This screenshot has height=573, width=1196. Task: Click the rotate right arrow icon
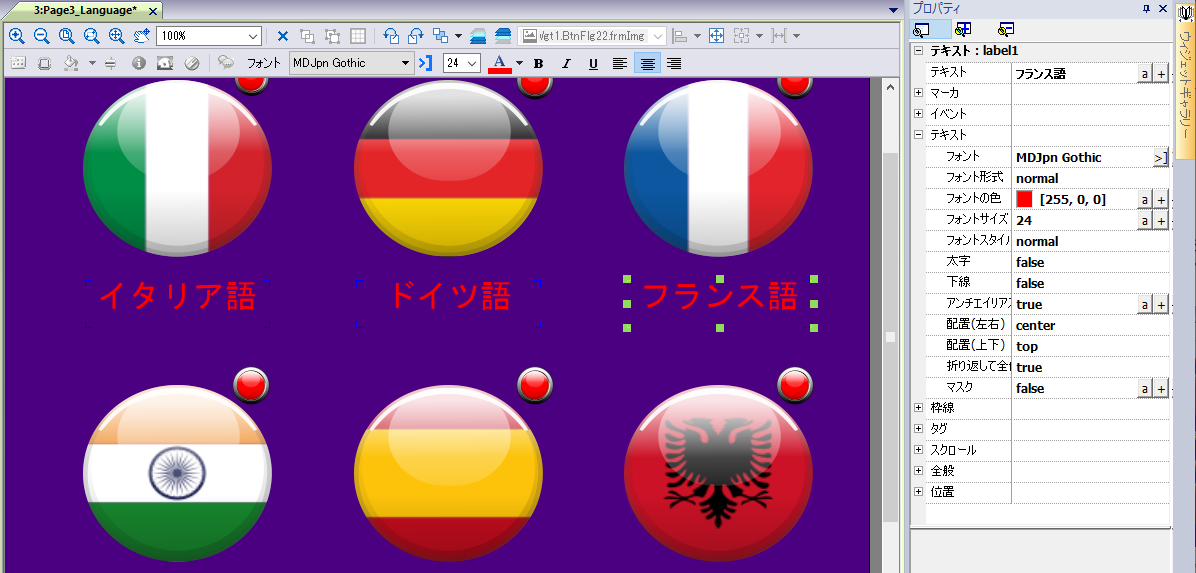(x=416, y=36)
